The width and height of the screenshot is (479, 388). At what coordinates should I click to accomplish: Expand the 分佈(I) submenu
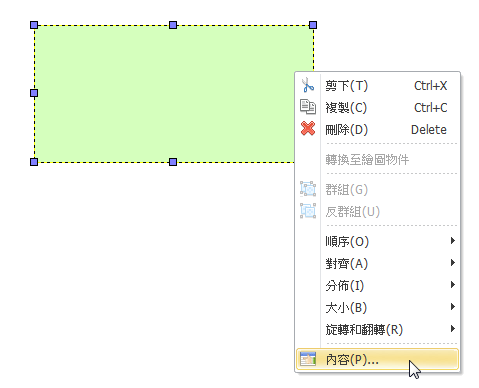click(x=377, y=285)
